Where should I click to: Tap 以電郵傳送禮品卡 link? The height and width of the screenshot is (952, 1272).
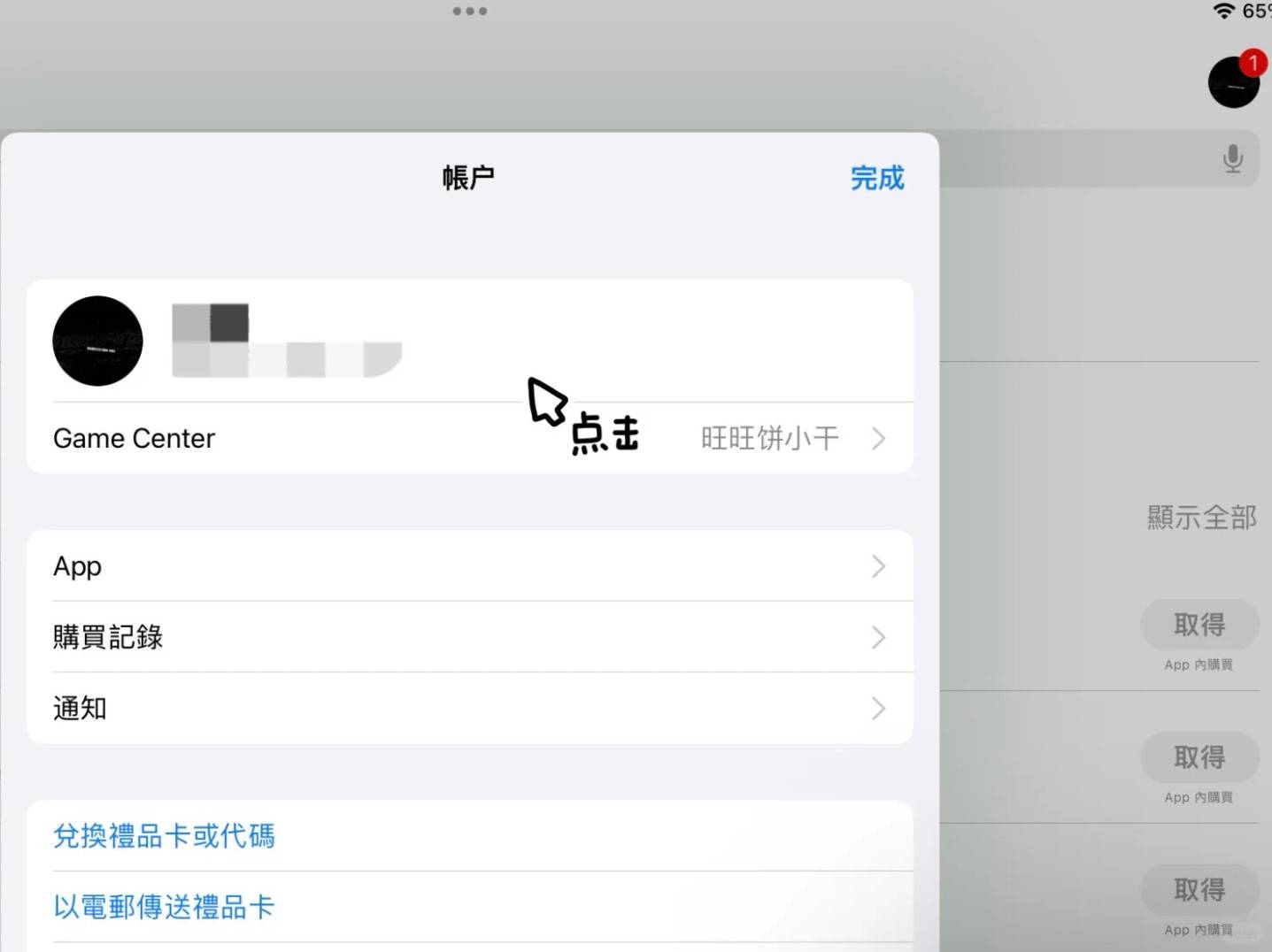pos(164,906)
